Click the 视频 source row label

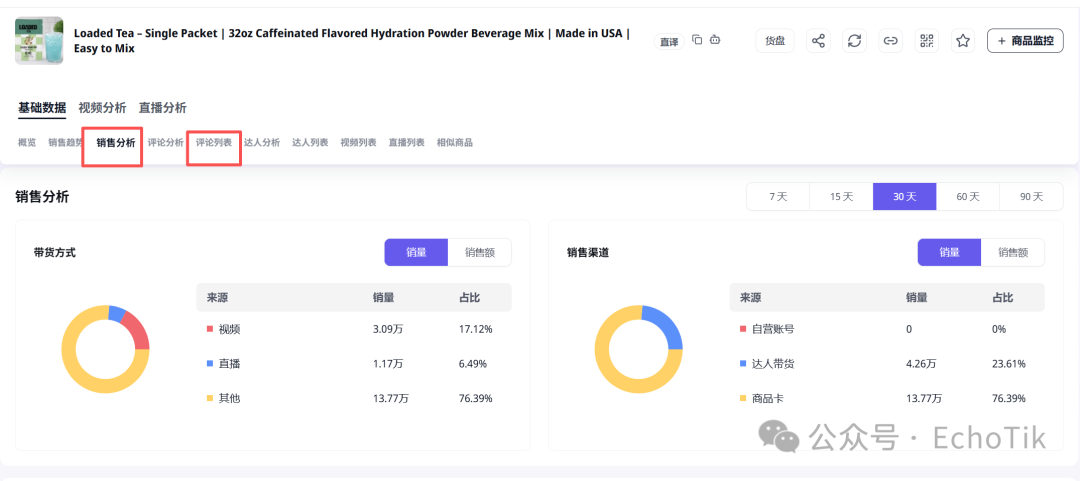pyautogui.click(x=229, y=329)
